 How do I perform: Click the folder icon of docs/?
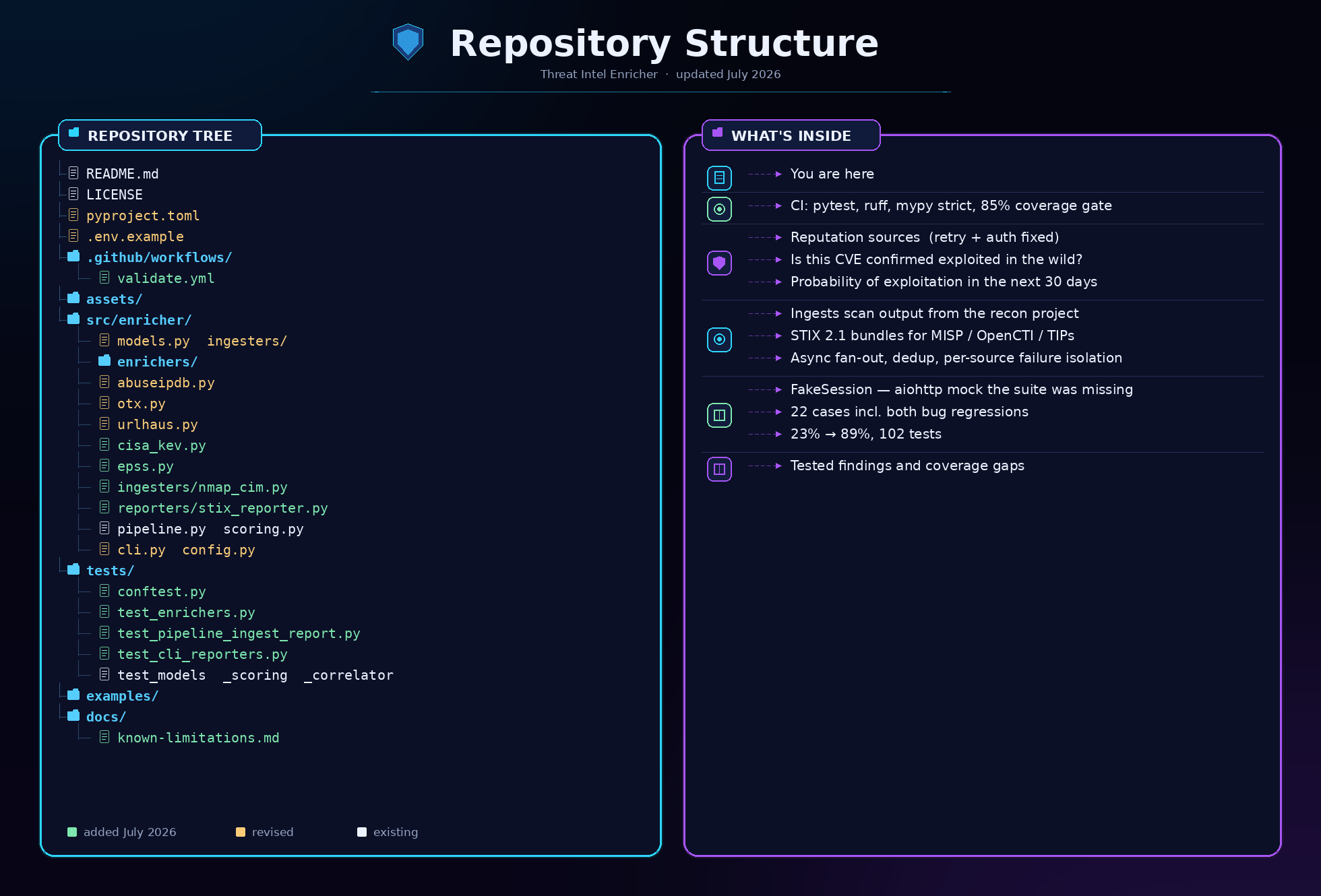73,715
